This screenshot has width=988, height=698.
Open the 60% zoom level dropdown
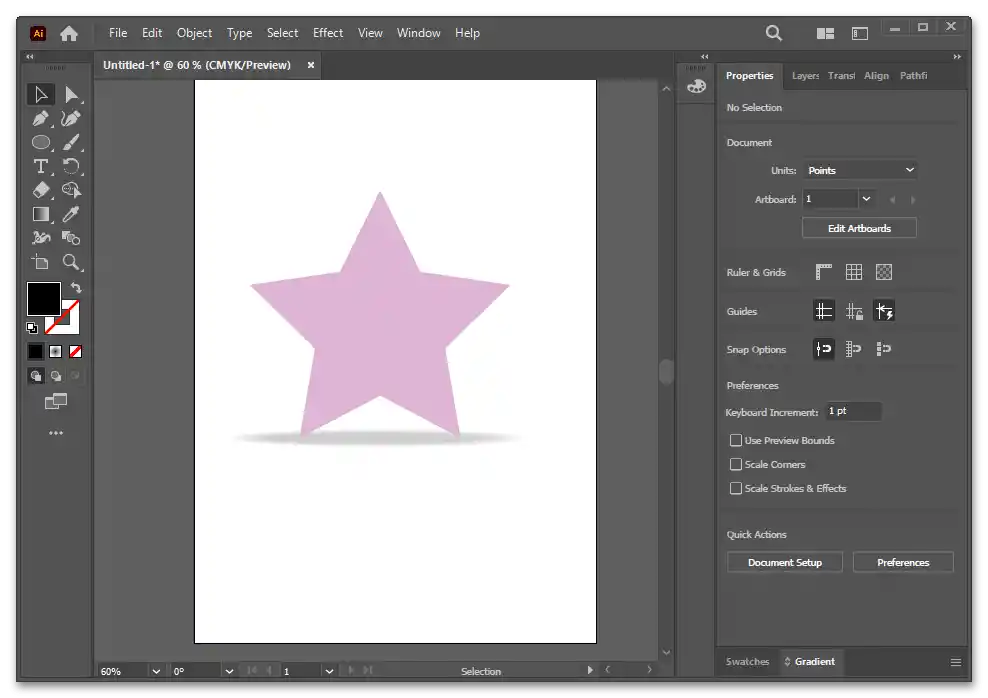pyautogui.click(x=156, y=671)
